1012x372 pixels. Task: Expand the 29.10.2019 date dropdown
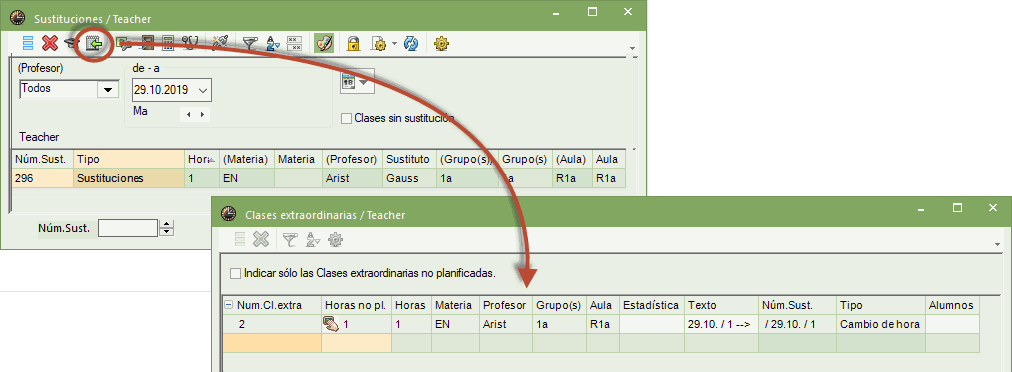pyautogui.click(x=203, y=91)
